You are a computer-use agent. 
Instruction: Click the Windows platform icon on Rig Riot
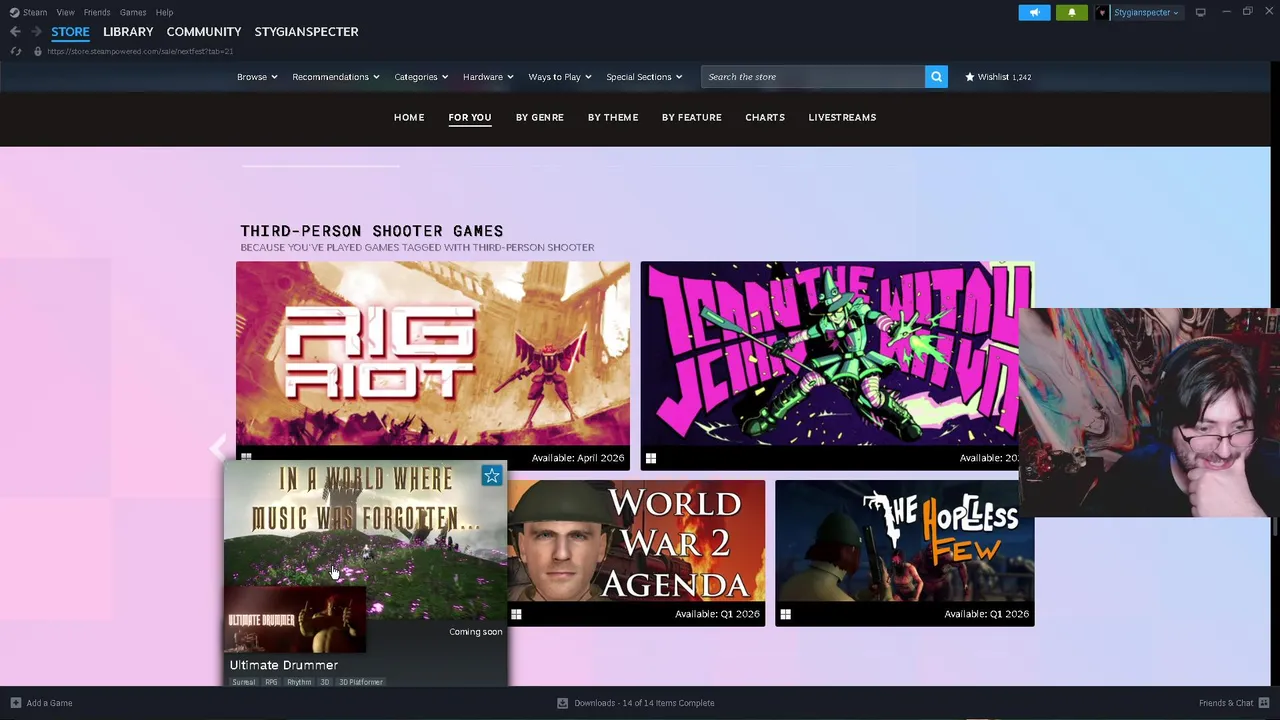coord(246,458)
